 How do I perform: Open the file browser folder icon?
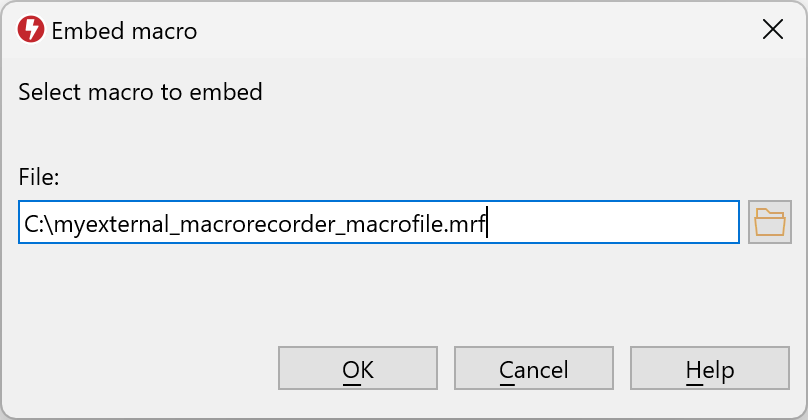pos(769,222)
